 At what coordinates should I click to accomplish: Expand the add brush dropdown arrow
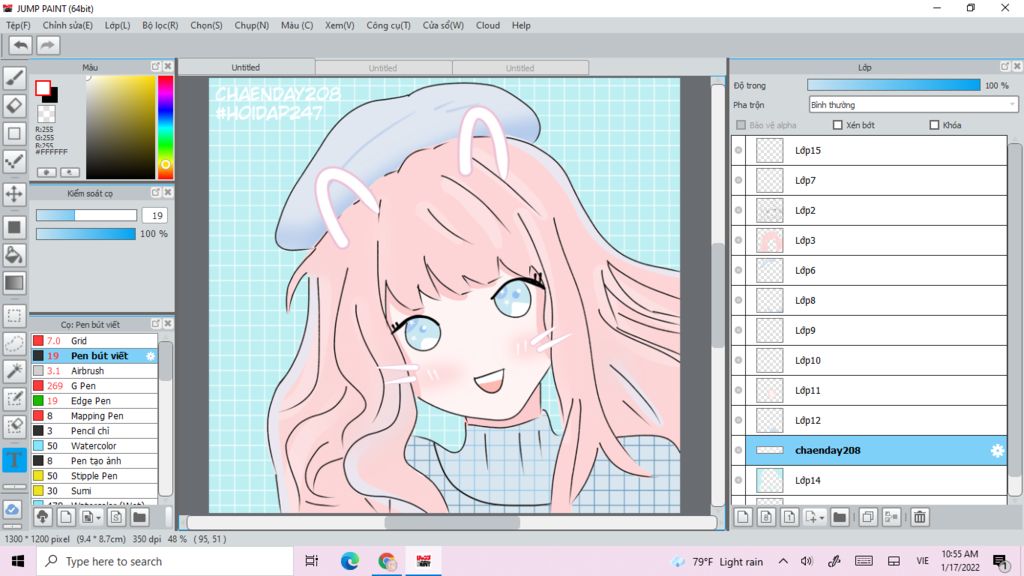click(98, 517)
